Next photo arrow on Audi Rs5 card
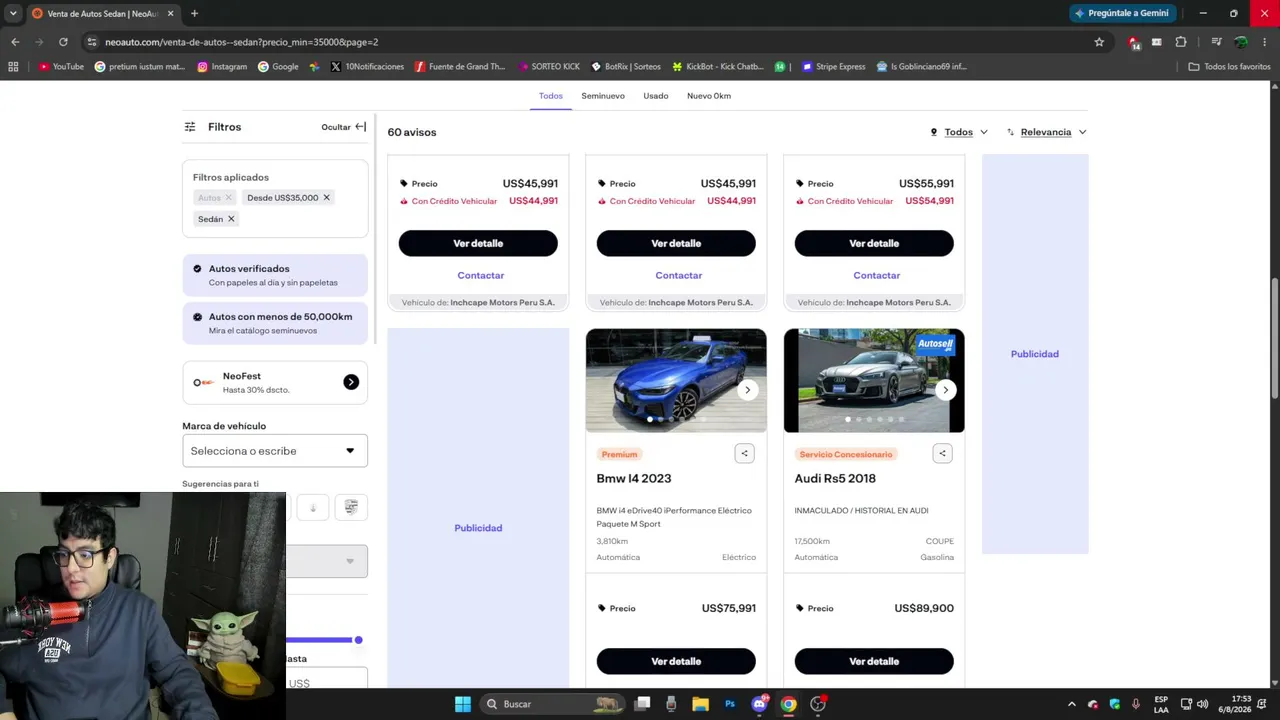Viewport: 1280px width, 720px height. pos(946,390)
